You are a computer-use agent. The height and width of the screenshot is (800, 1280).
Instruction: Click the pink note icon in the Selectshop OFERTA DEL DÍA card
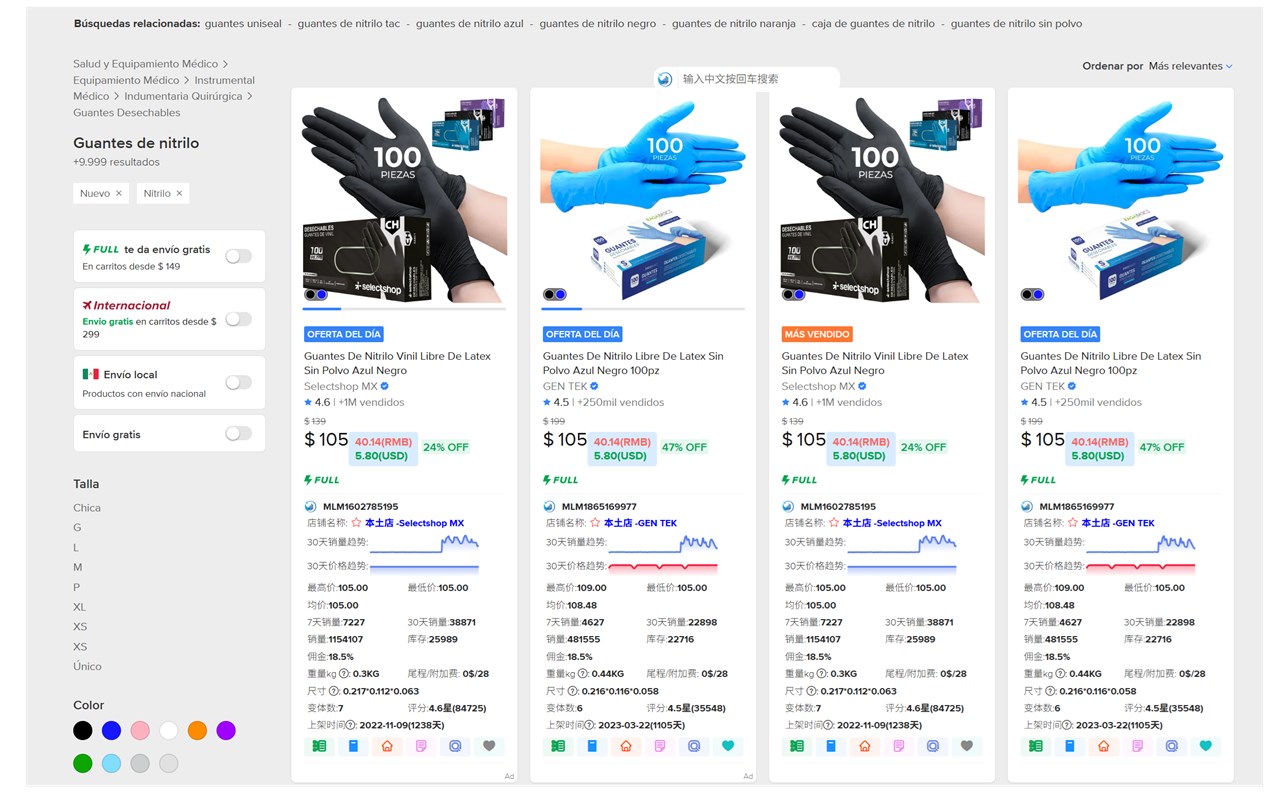click(421, 746)
